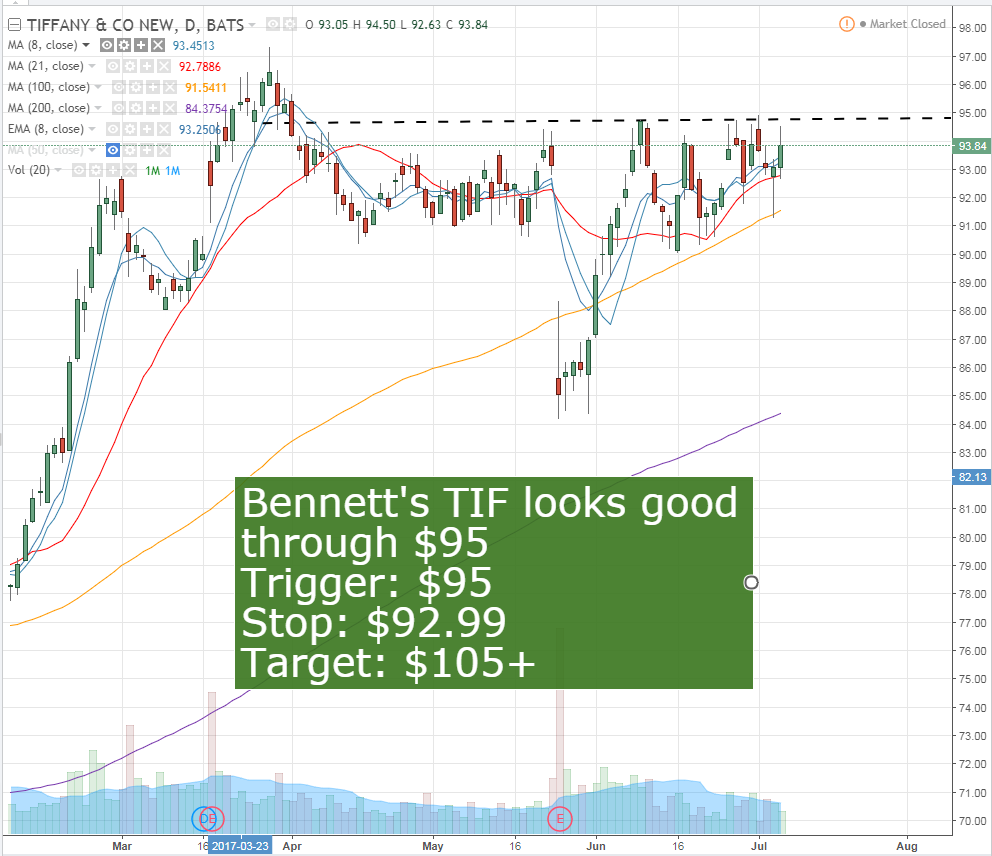Open EMA (8, close) settings gear

130,129
